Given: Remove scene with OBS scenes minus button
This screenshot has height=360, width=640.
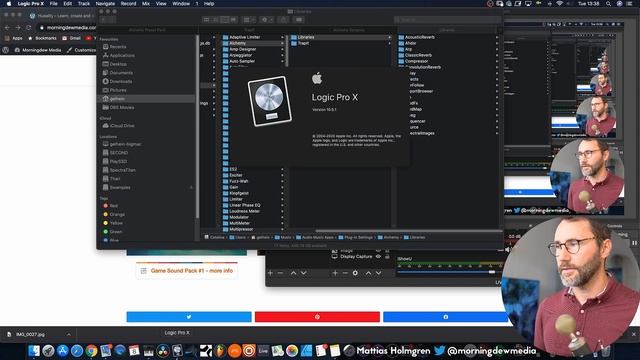Looking at the screenshot, I should (x=280, y=273).
